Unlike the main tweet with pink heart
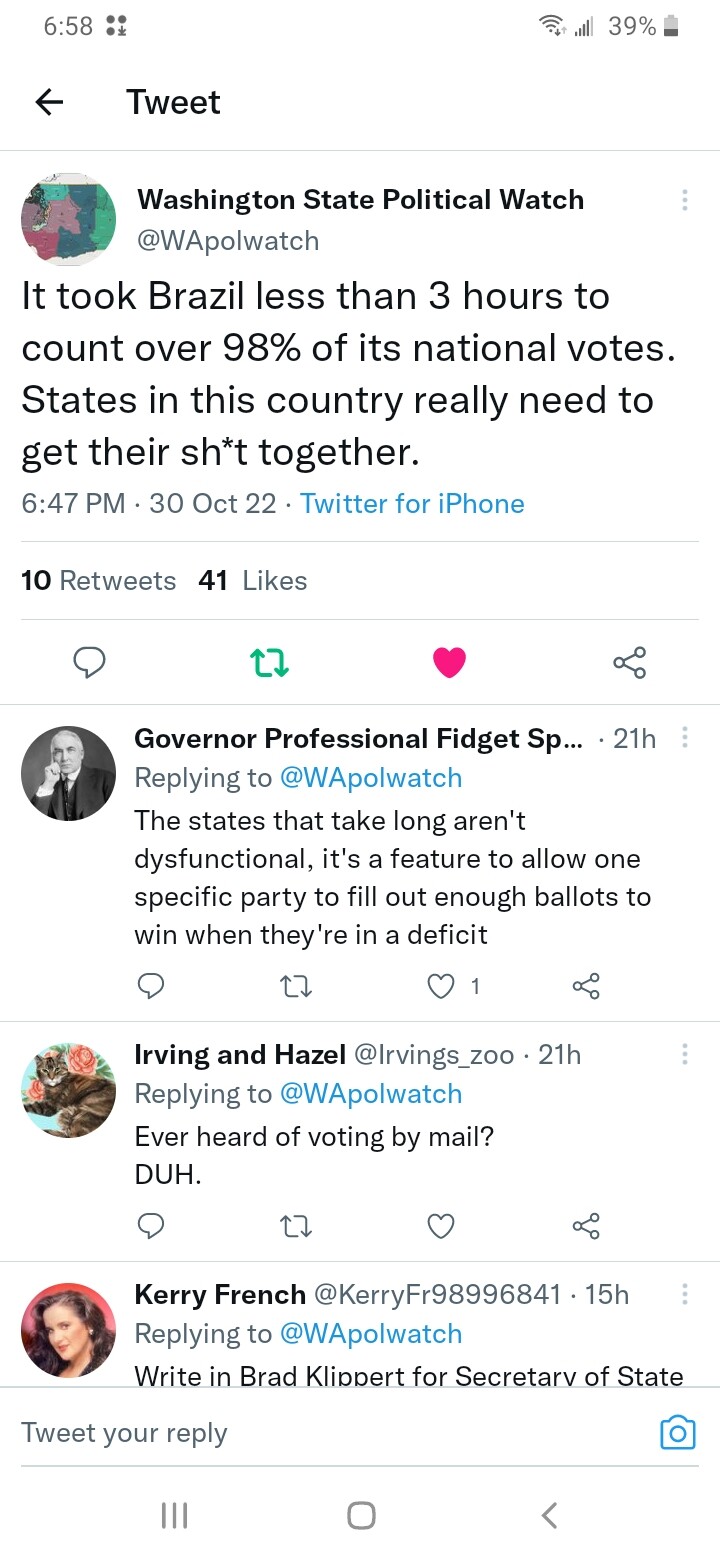Image resolution: width=720 pixels, height=1560 pixels. 449,661
